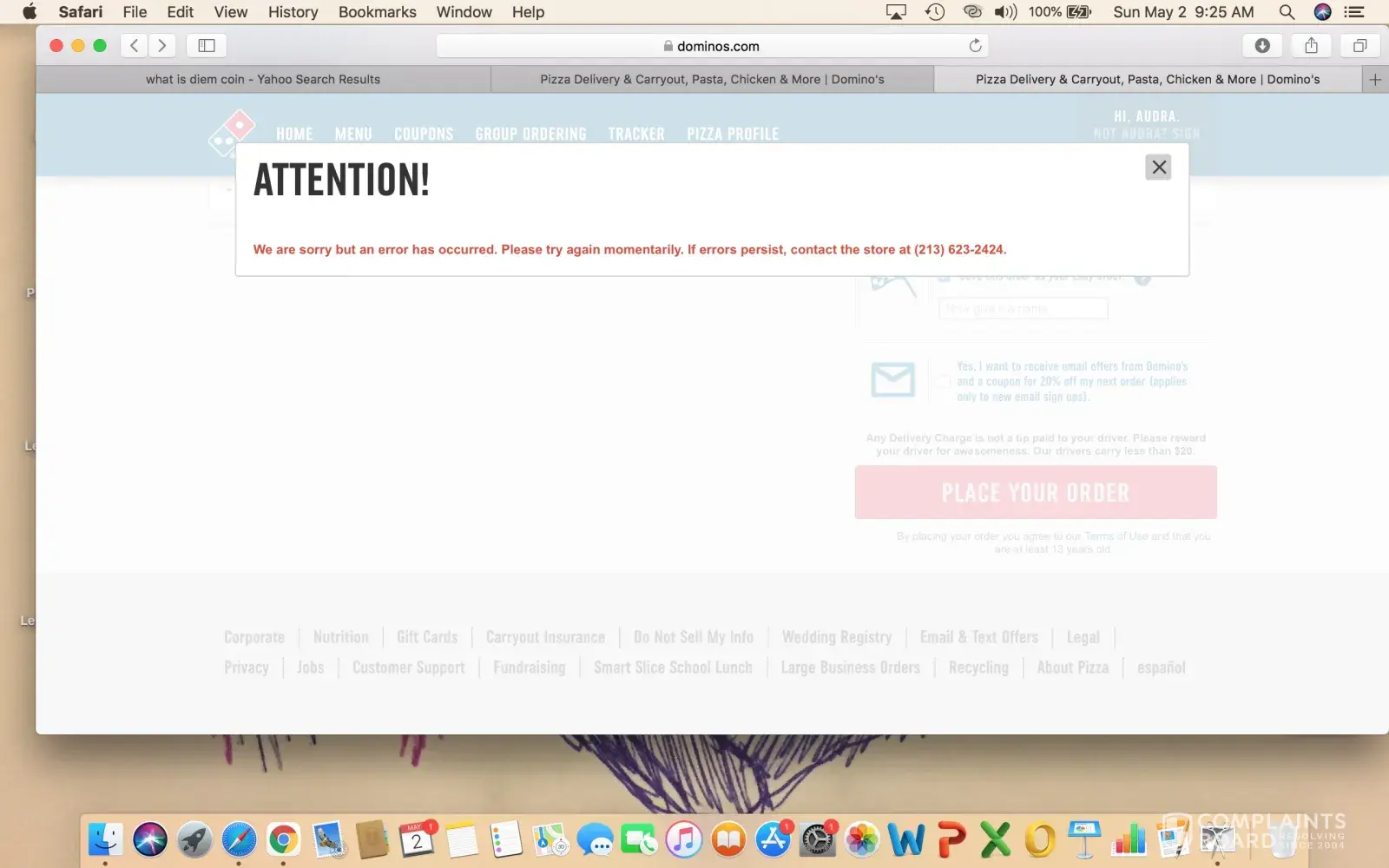Open the Bookmarks menu
1389x868 pixels.
pyautogui.click(x=378, y=12)
